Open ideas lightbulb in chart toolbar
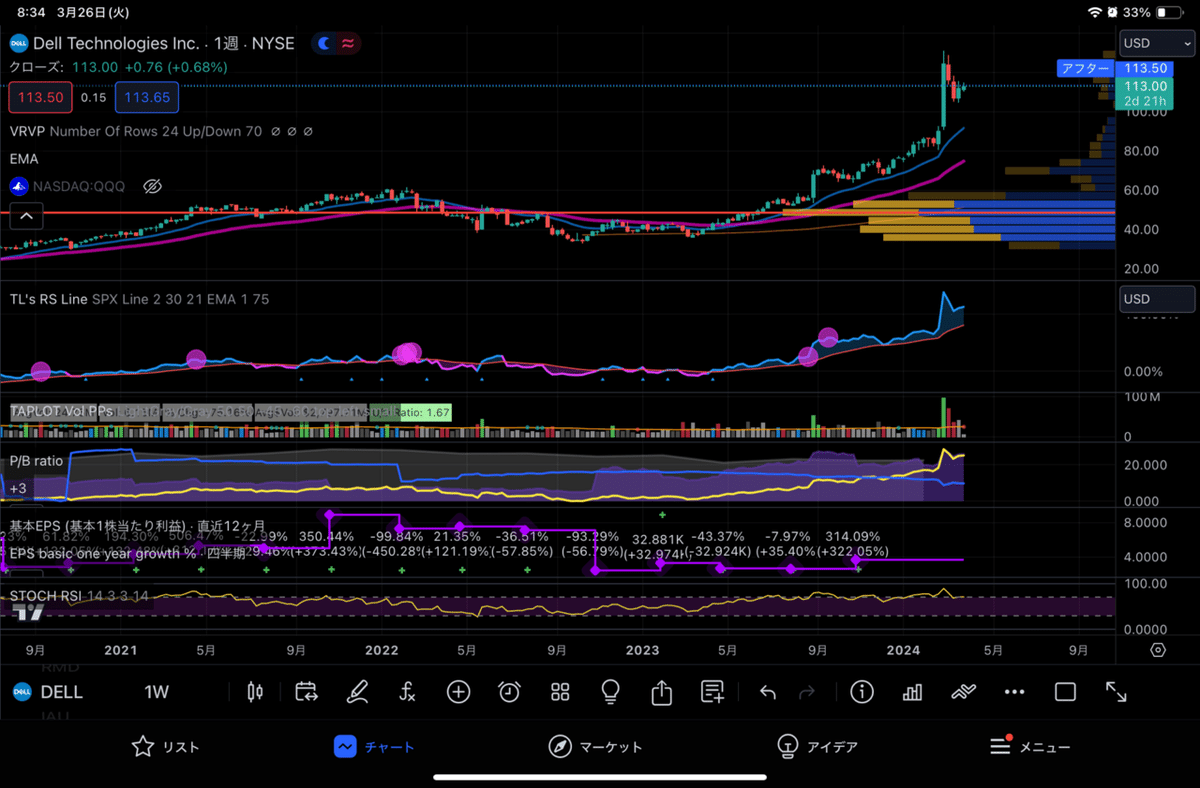This screenshot has width=1200, height=788. 610,692
